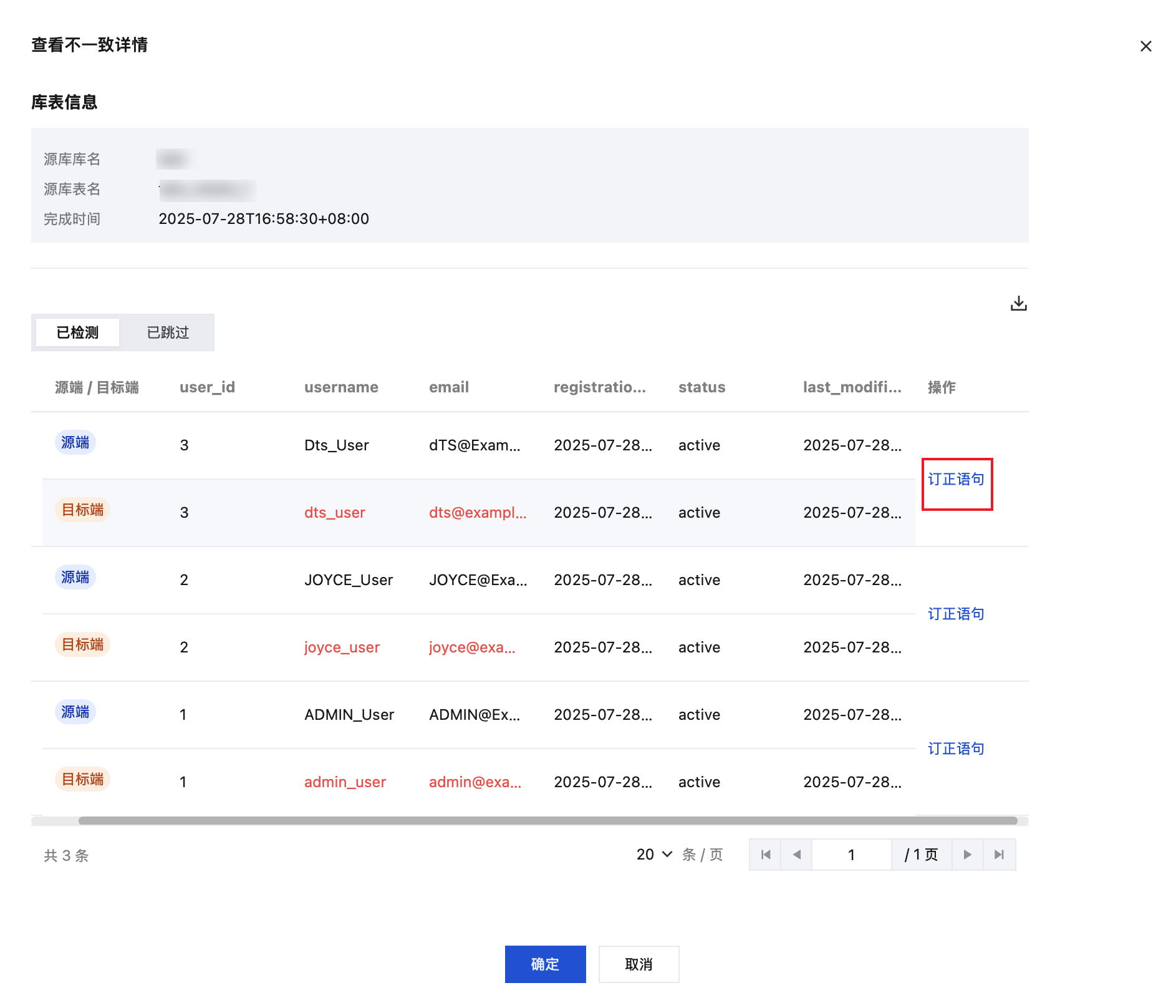Click the 取消 cancel button
Viewport: 1176px width, 1008px height.
coord(639,964)
